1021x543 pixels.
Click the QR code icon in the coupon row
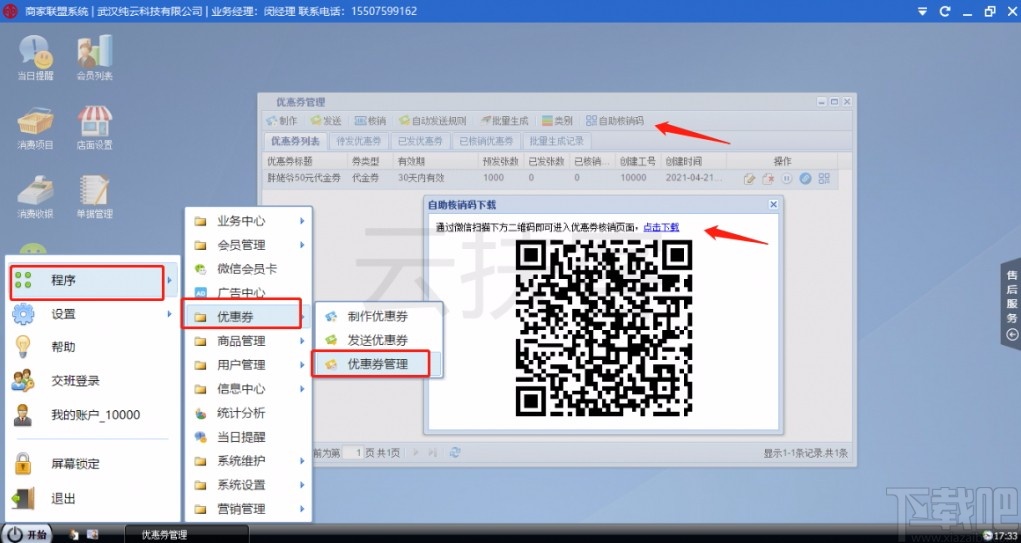tap(824, 178)
